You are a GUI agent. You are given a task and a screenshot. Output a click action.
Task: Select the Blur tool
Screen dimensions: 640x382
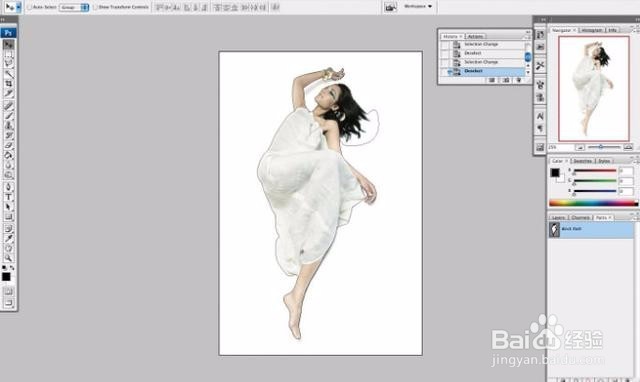[x=9, y=165]
